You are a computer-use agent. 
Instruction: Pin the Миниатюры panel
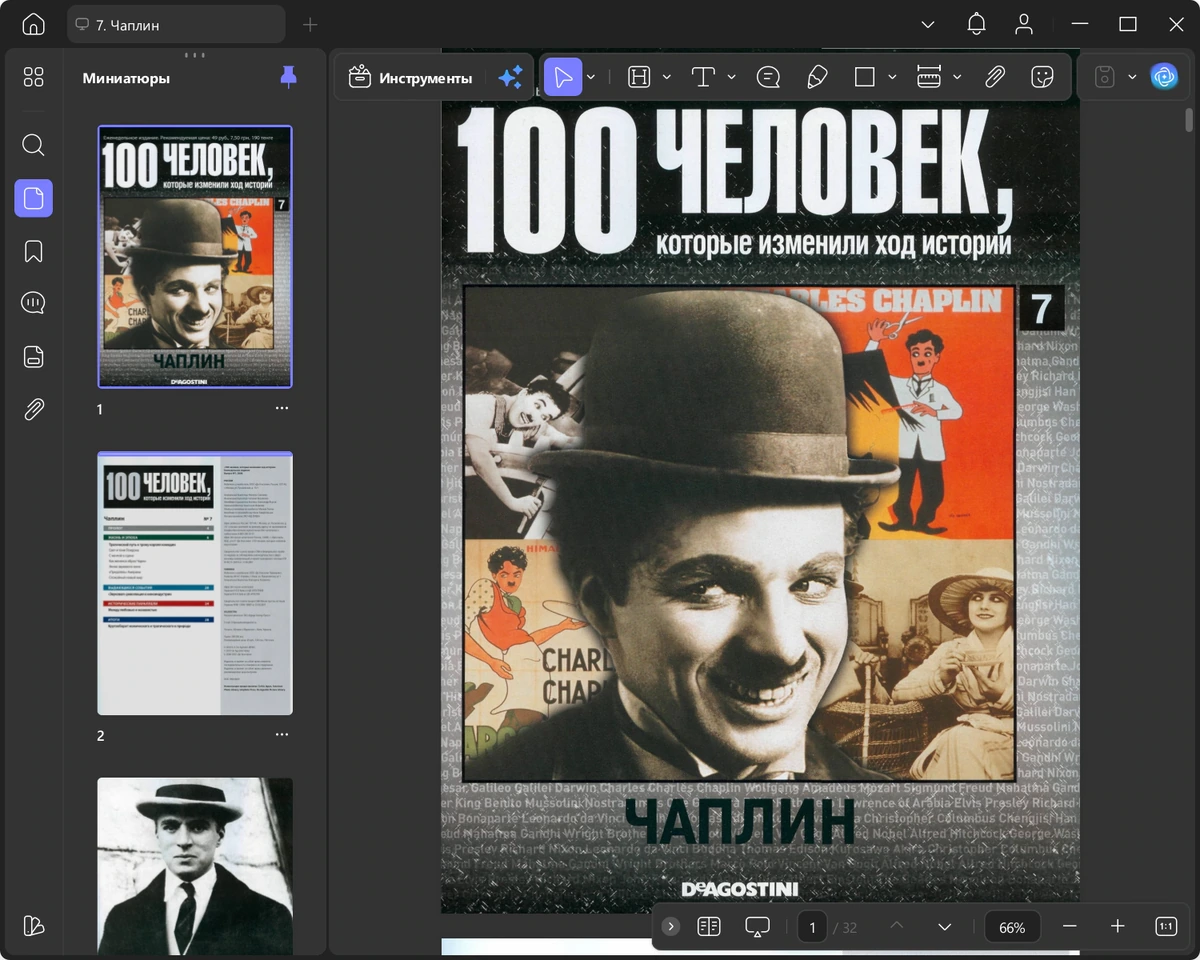coord(289,77)
